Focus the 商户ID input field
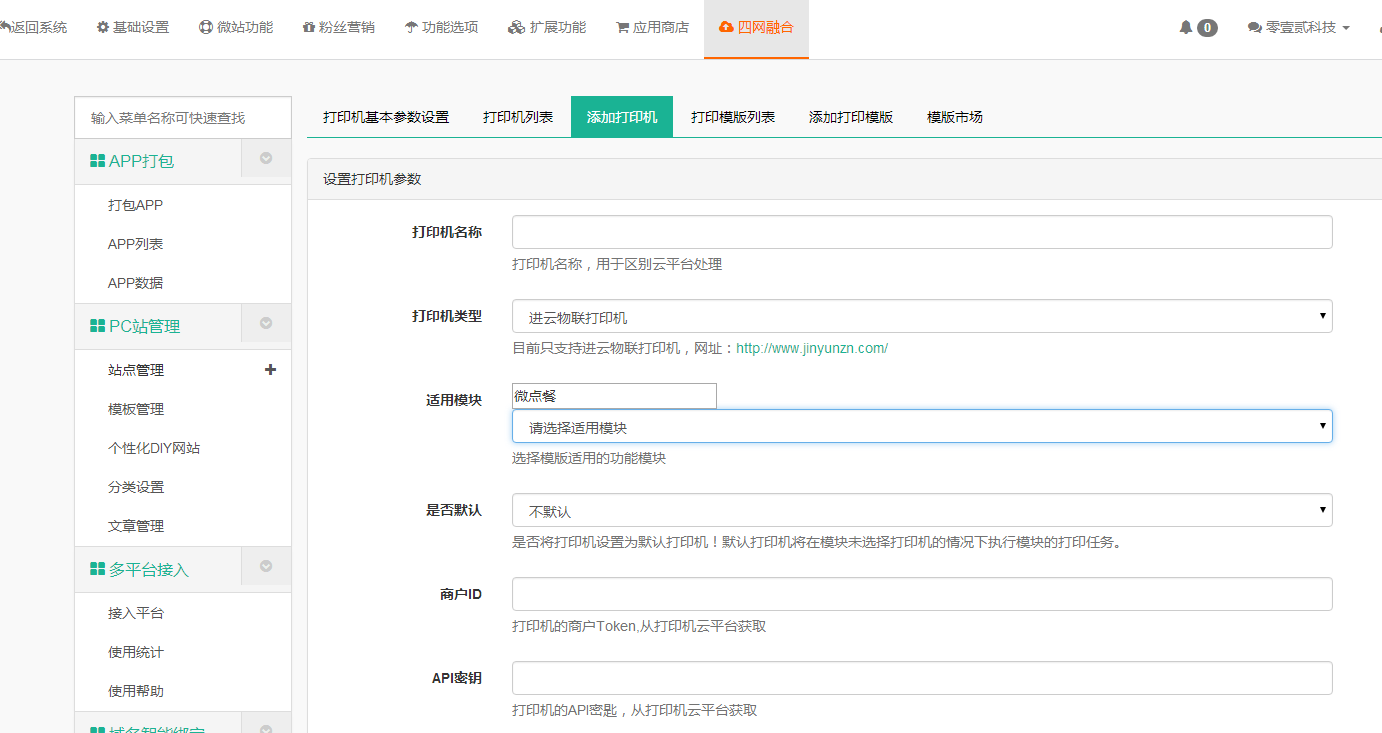The width and height of the screenshot is (1382, 733). [922, 594]
